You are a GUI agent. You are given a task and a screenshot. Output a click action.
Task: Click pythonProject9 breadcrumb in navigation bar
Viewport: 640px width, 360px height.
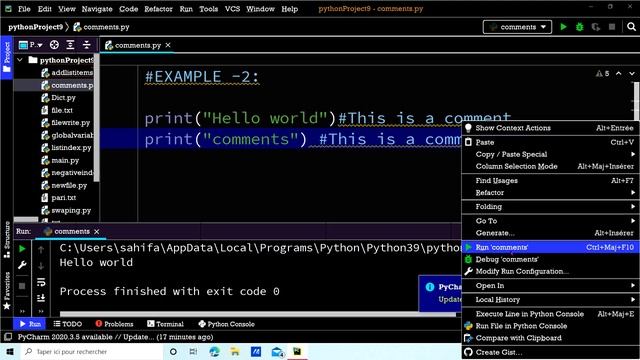(36, 27)
